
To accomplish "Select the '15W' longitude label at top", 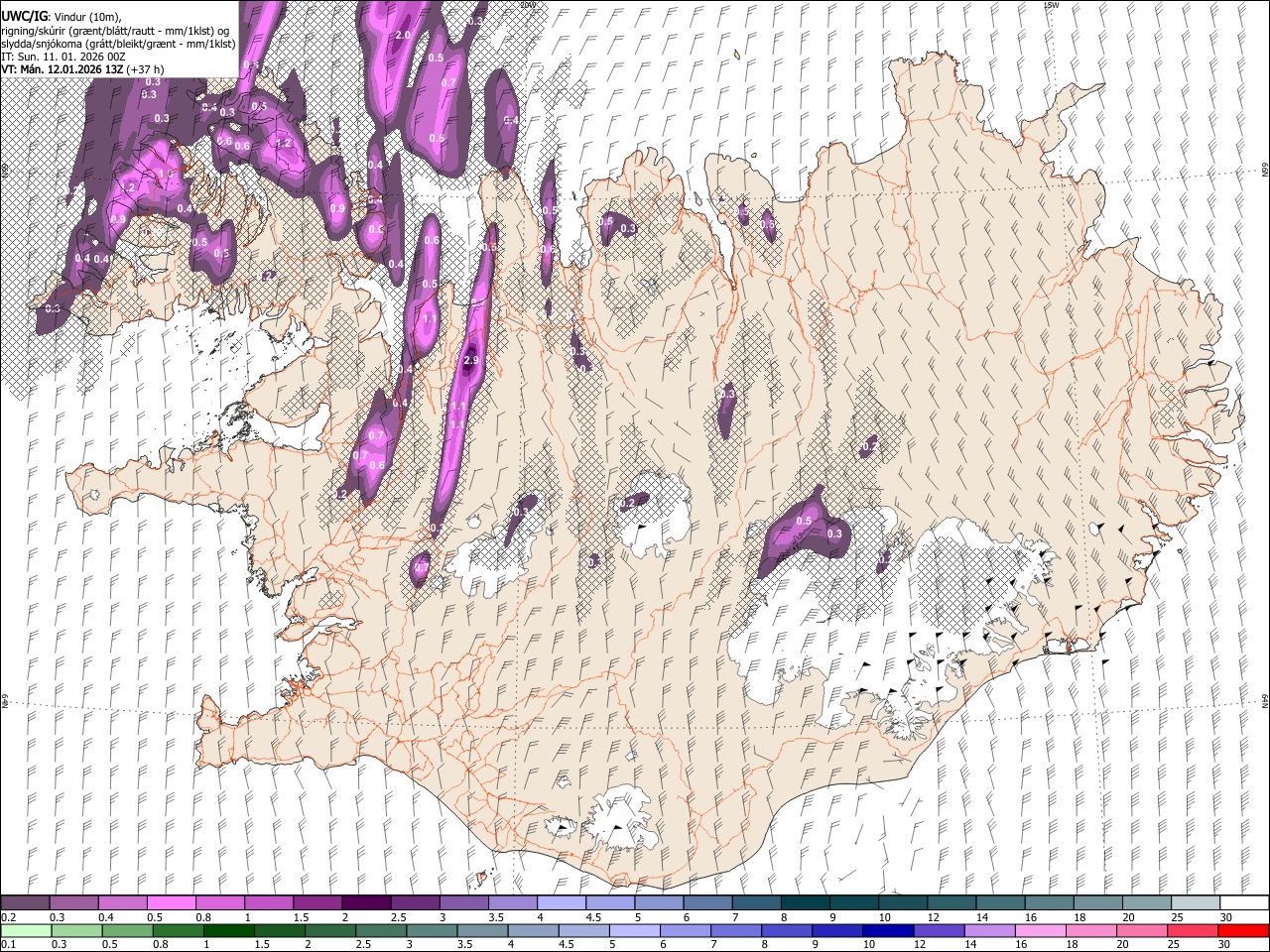I will 1051,5.
